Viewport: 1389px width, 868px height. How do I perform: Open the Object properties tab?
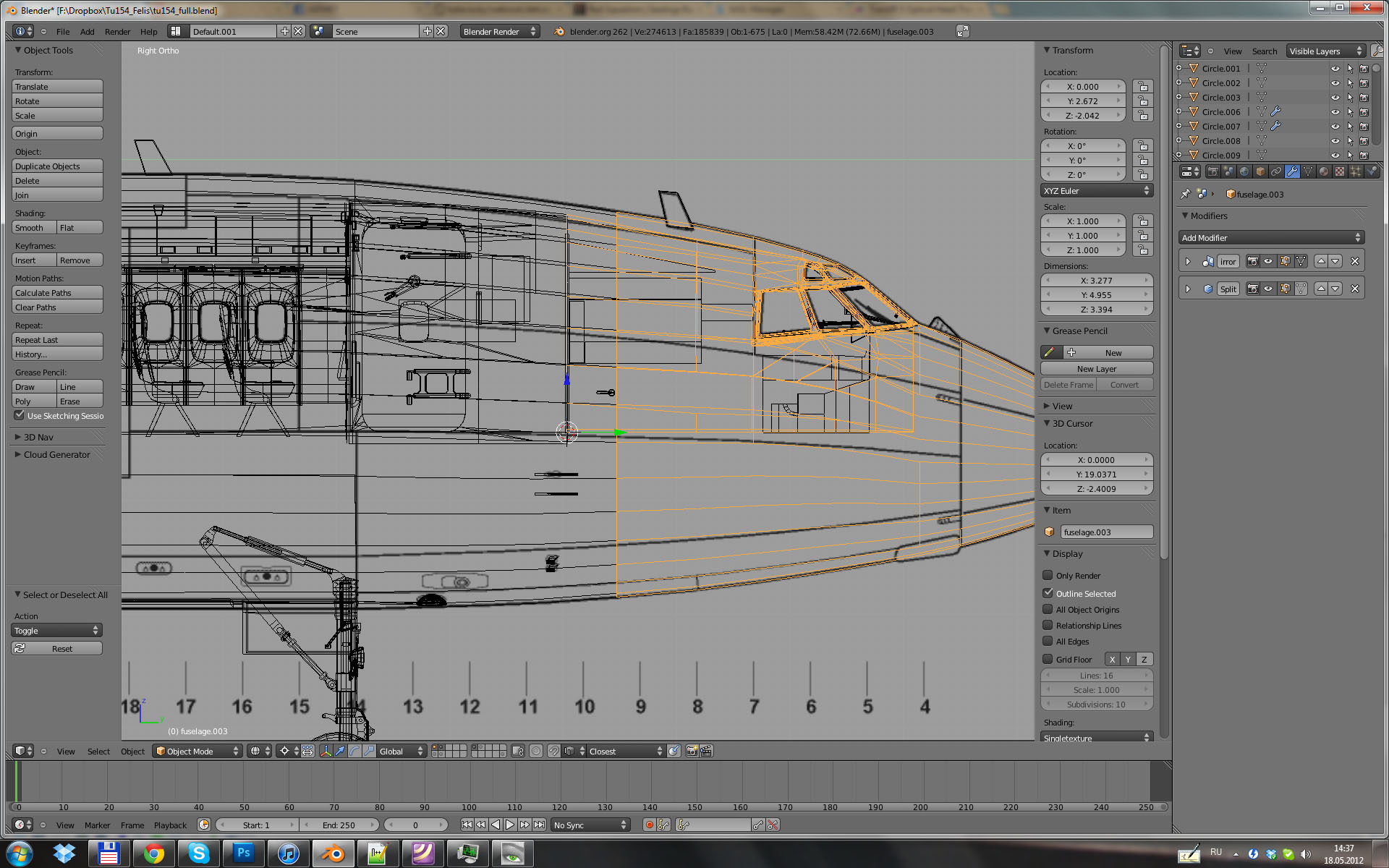coord(1260,172)
